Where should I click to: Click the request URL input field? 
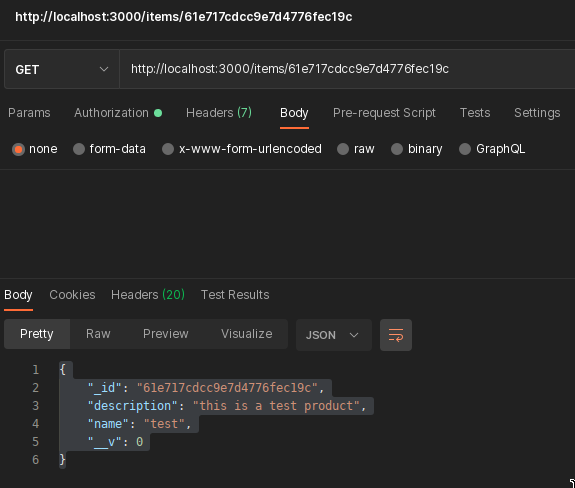pyautogui.click(x=347, y=69)
